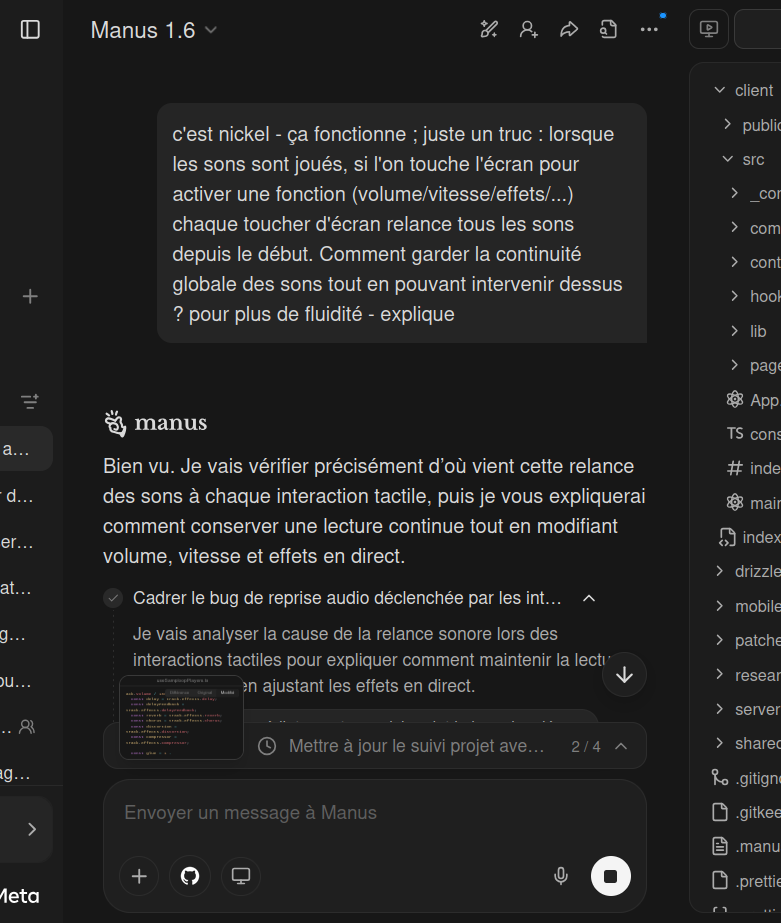Click the magic wand edit icon
Viewport: 781px width, 923px height.
tap(489, 30)
